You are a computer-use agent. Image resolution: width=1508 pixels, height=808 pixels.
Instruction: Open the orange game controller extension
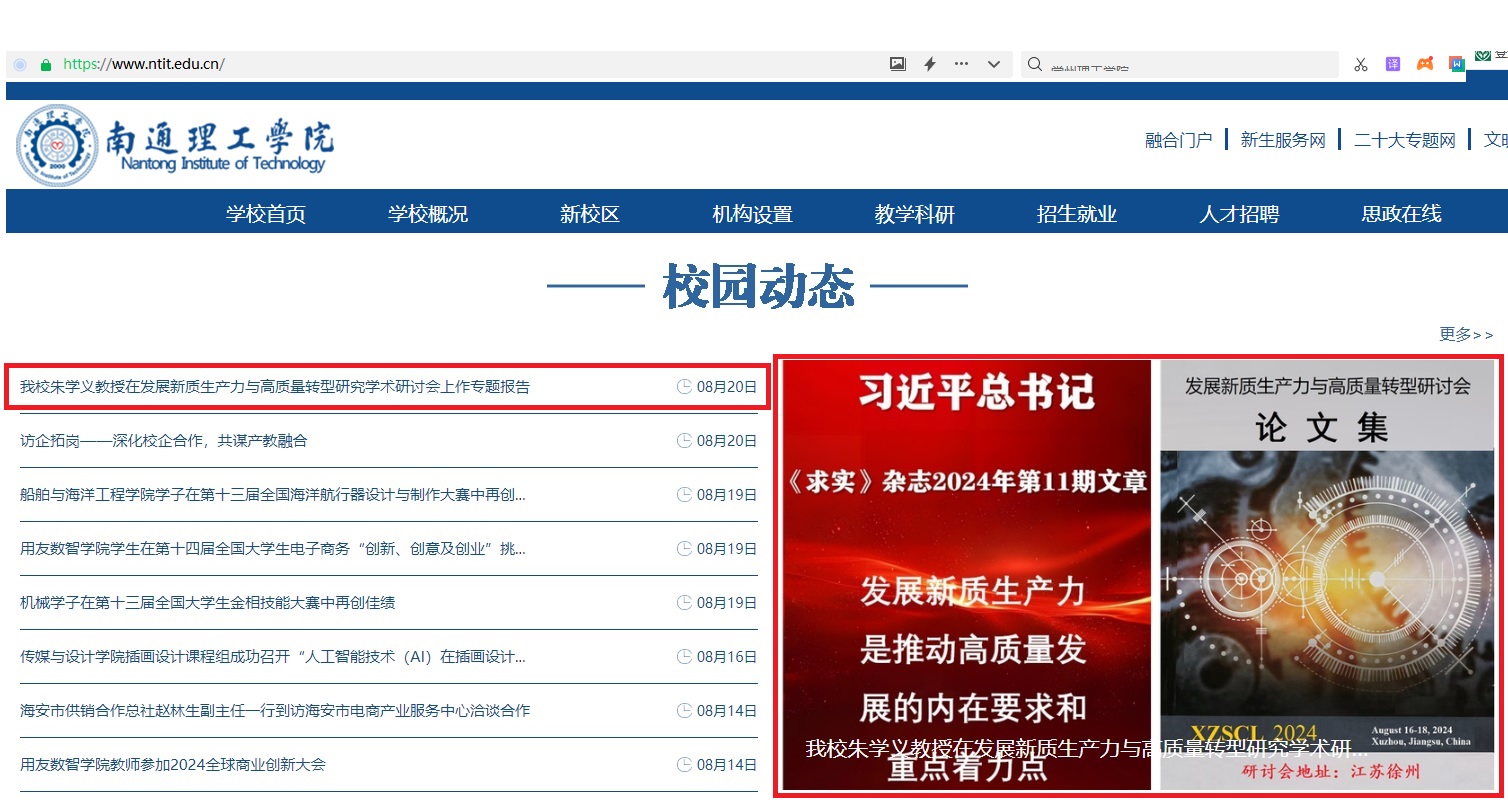[x=1425, y=64]
